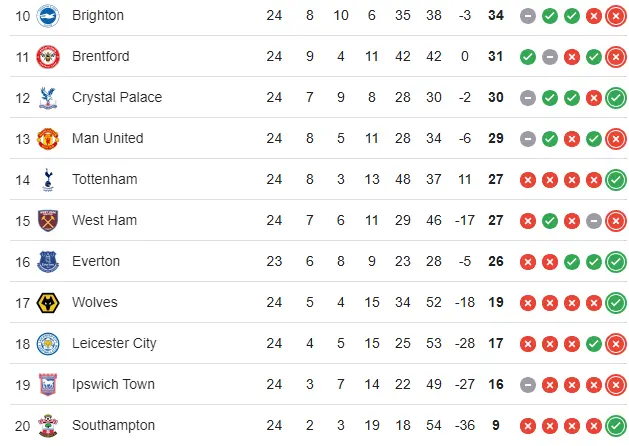Open the Leicester City team link
This screenshot has width=629, height=446.
point(114,343)
